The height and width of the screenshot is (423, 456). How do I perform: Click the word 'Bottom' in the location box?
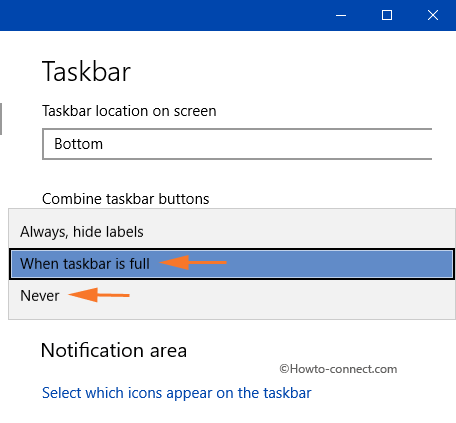pyautogui.click(x=79, y=144)
